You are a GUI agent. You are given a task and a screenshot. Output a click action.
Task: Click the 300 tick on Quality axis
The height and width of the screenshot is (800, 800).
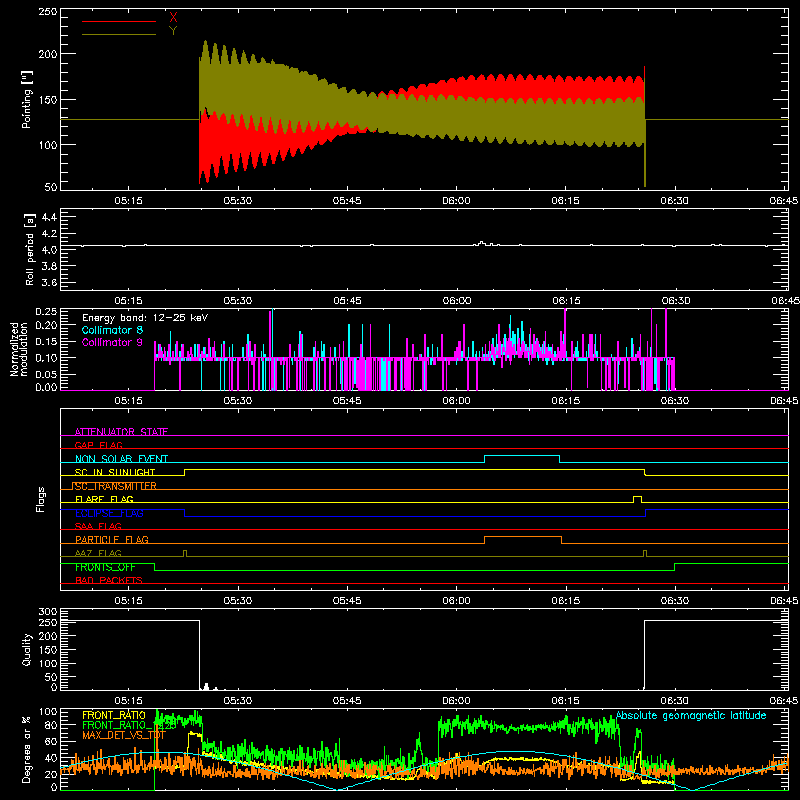coord(48,611)
